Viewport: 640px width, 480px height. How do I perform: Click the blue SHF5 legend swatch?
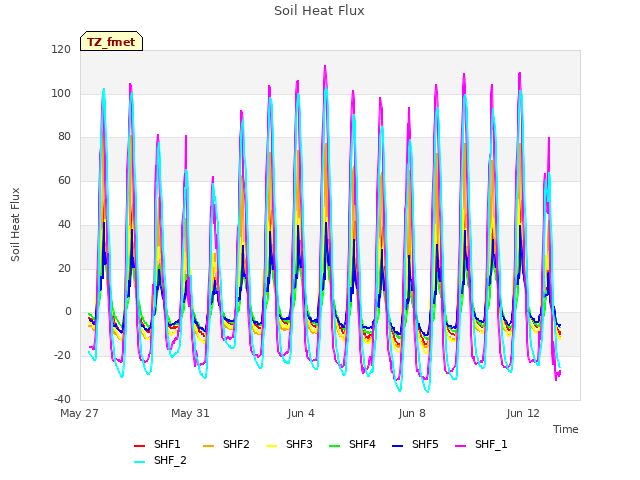[397, 446]
